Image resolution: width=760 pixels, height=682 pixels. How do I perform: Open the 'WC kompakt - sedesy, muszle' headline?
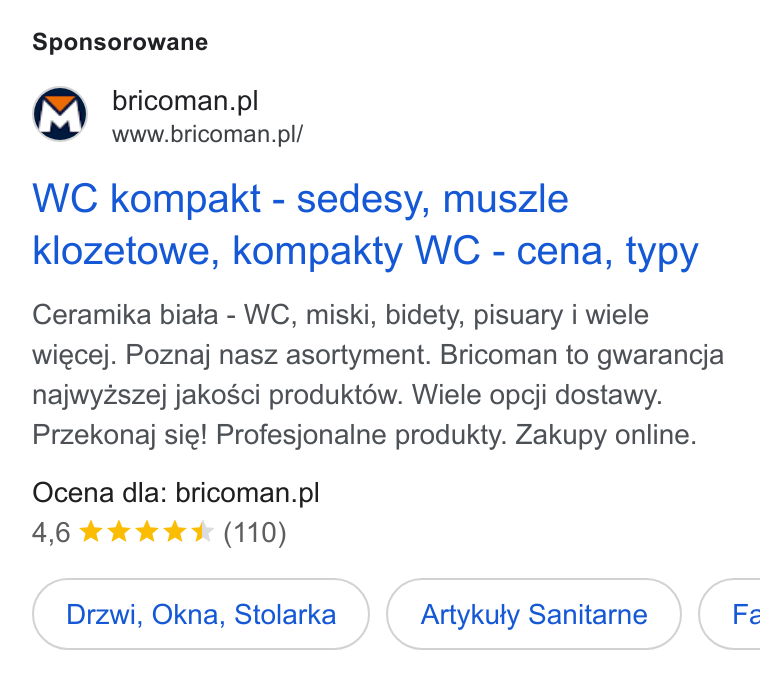point(300,199)
